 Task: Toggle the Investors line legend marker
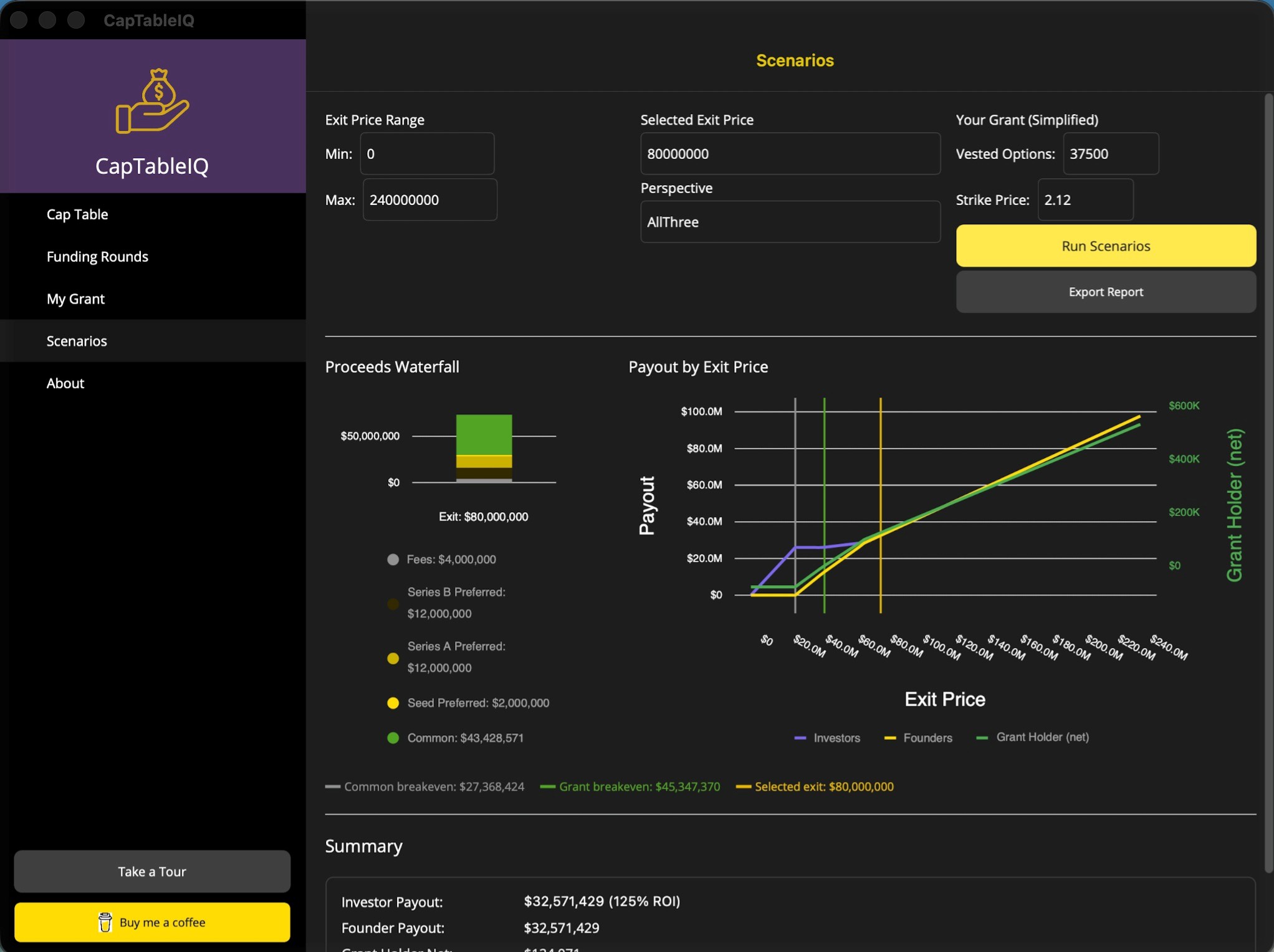[x=800, y=738]
